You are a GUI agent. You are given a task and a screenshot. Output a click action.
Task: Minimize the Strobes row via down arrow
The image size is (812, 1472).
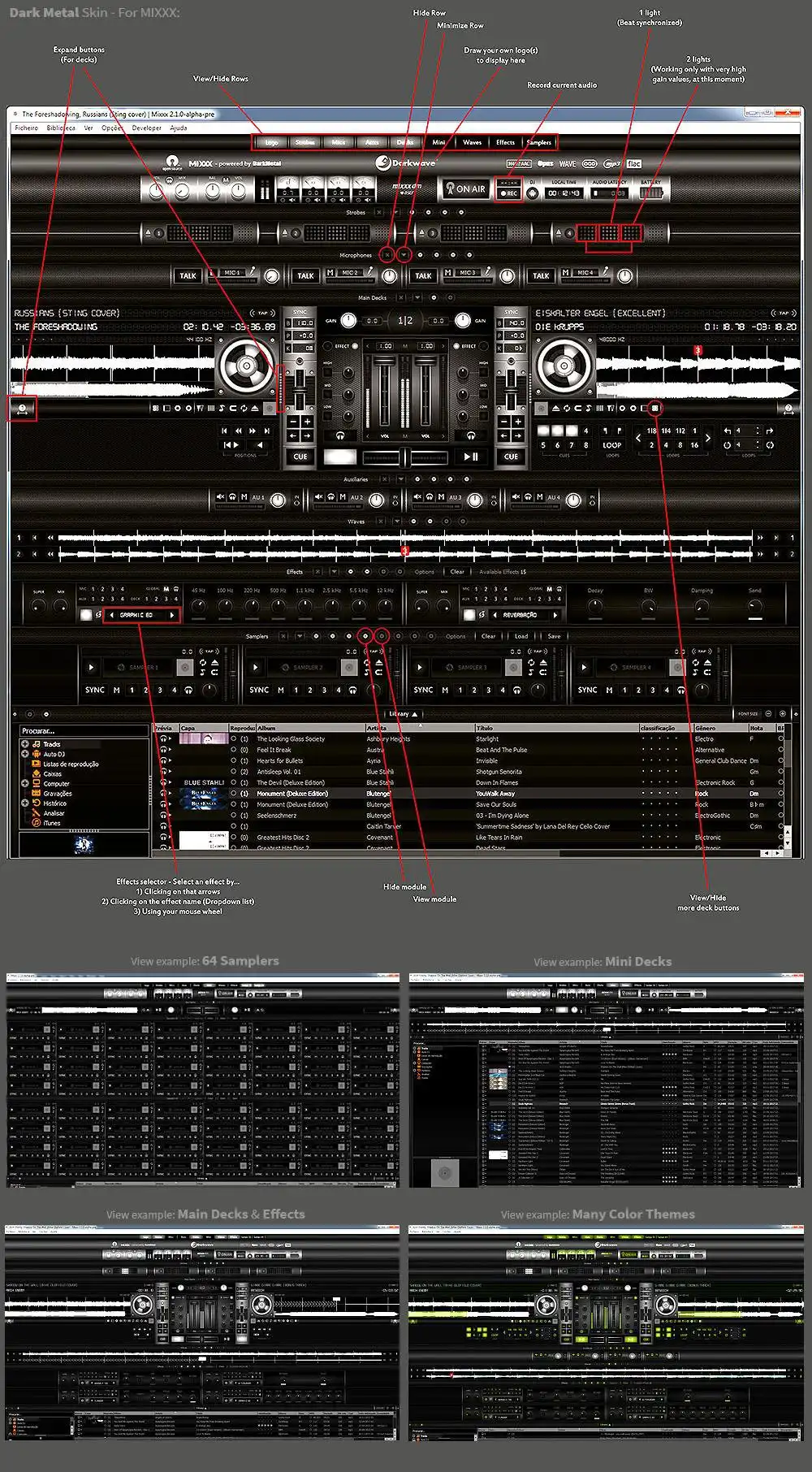pos(396,213)
